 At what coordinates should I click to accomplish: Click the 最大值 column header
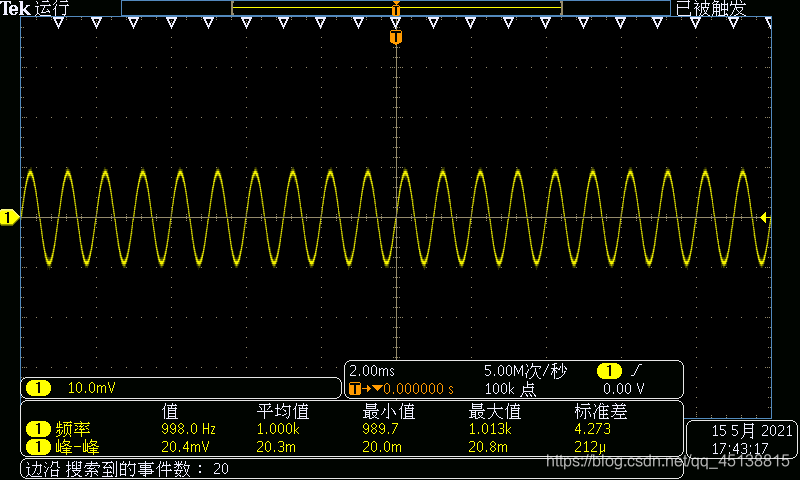coord(494,411)
